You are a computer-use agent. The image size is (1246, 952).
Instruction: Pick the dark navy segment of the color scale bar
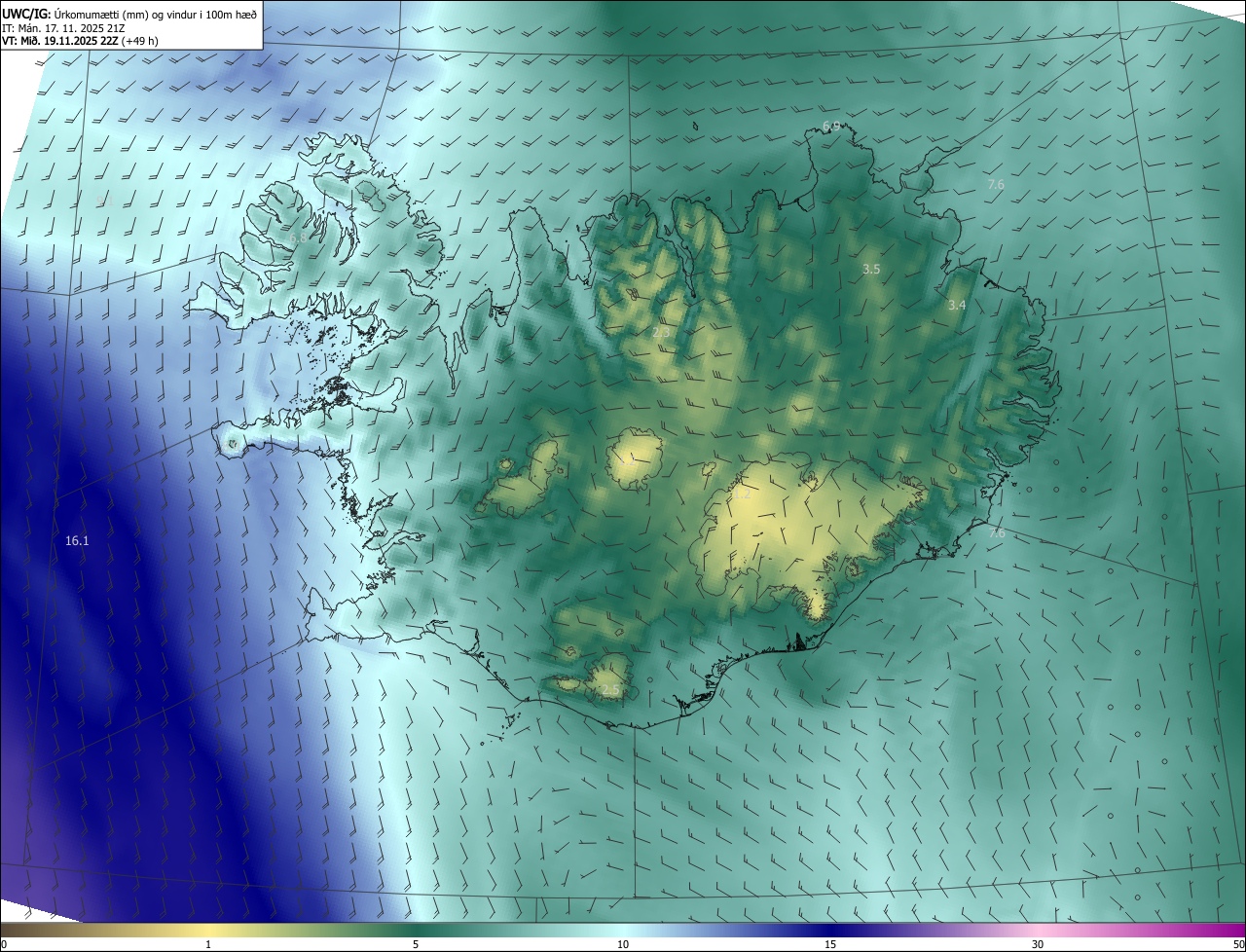click(830, 930)
